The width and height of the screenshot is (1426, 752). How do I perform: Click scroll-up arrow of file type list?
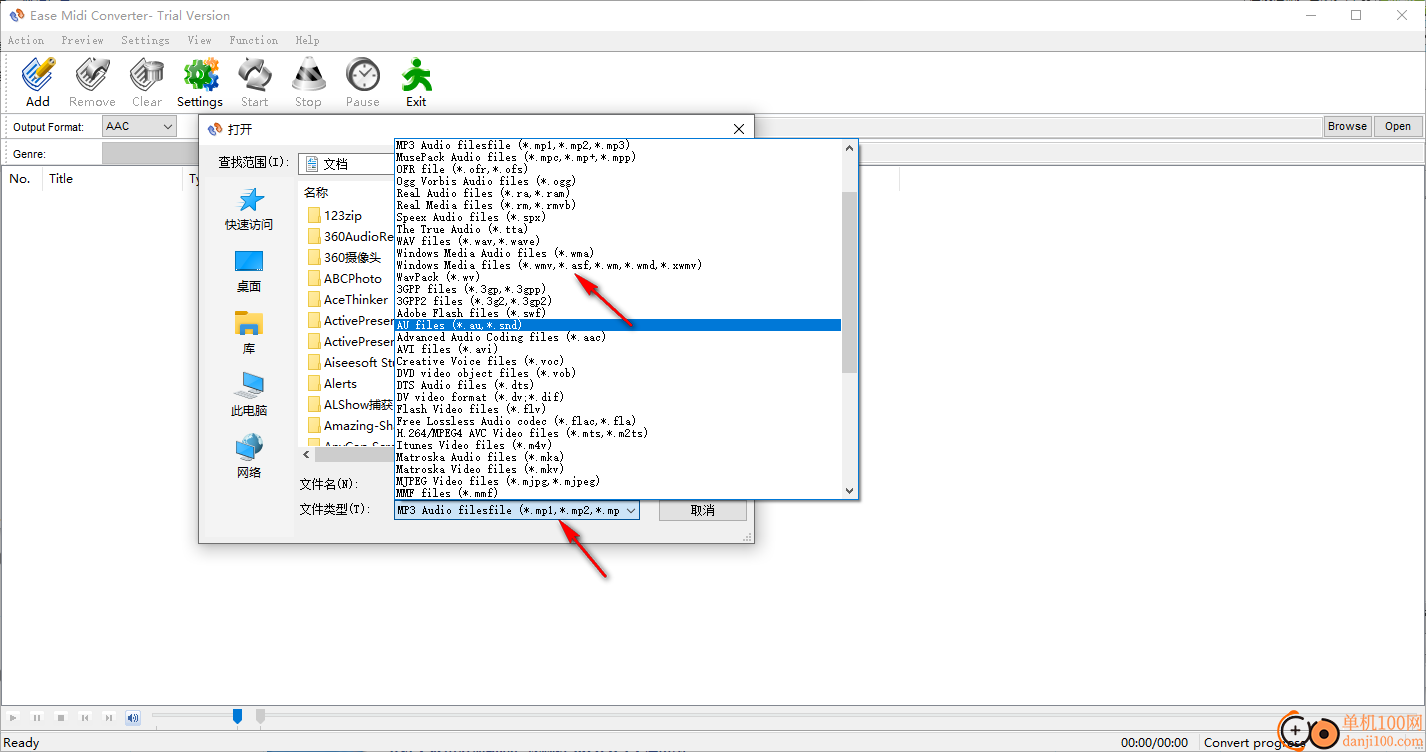850,147
